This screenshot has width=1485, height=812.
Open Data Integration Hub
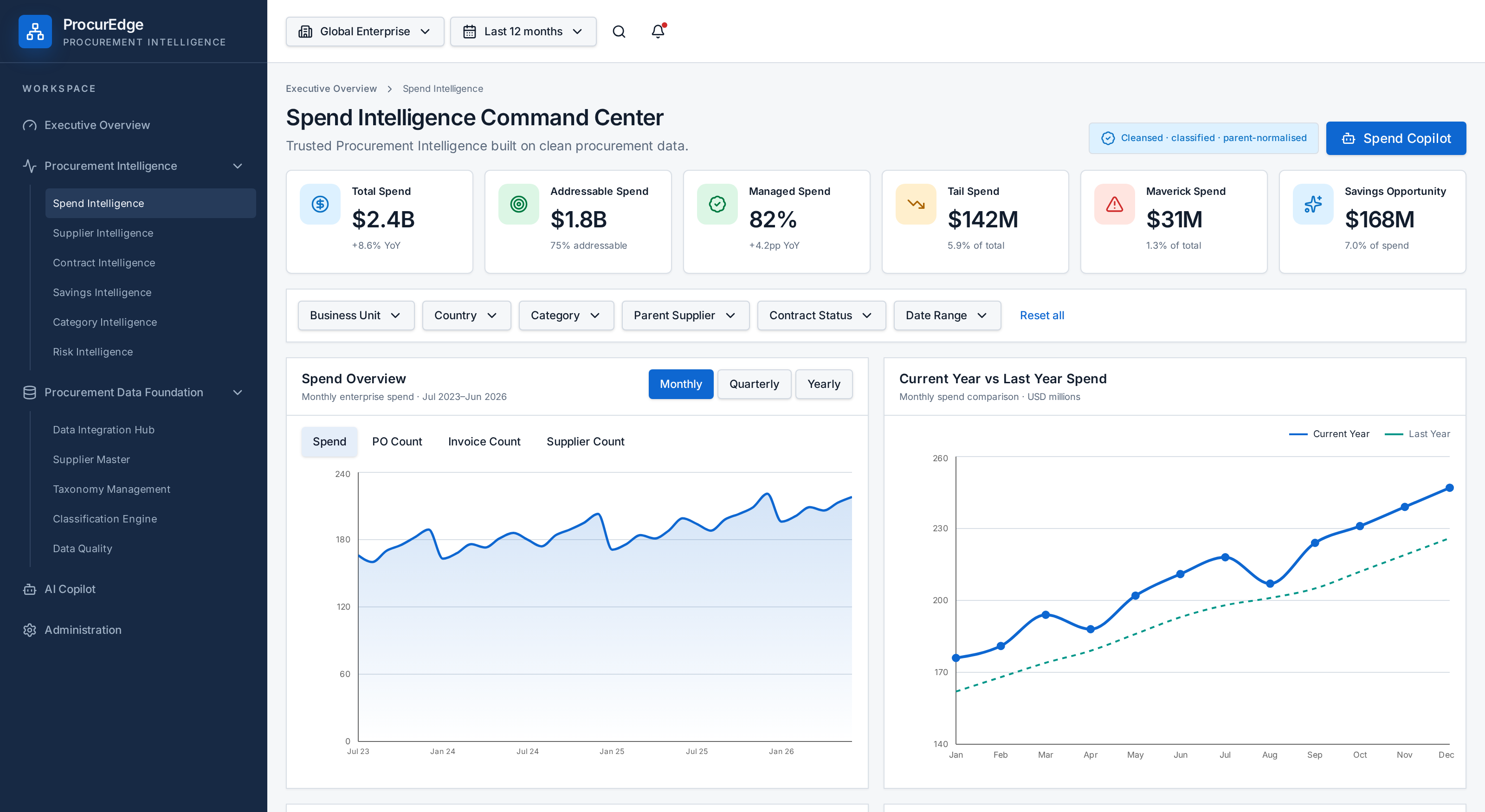coord(150,430)
